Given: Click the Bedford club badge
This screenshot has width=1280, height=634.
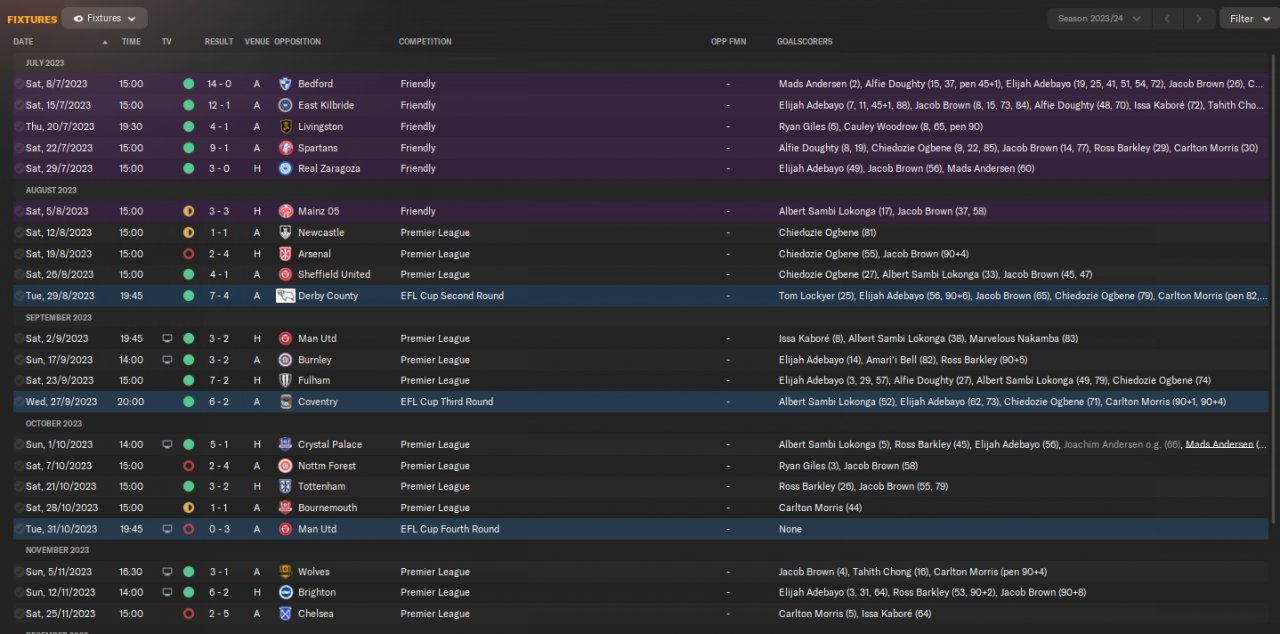Looking at the screenshot, I should [x=285, y=84].
